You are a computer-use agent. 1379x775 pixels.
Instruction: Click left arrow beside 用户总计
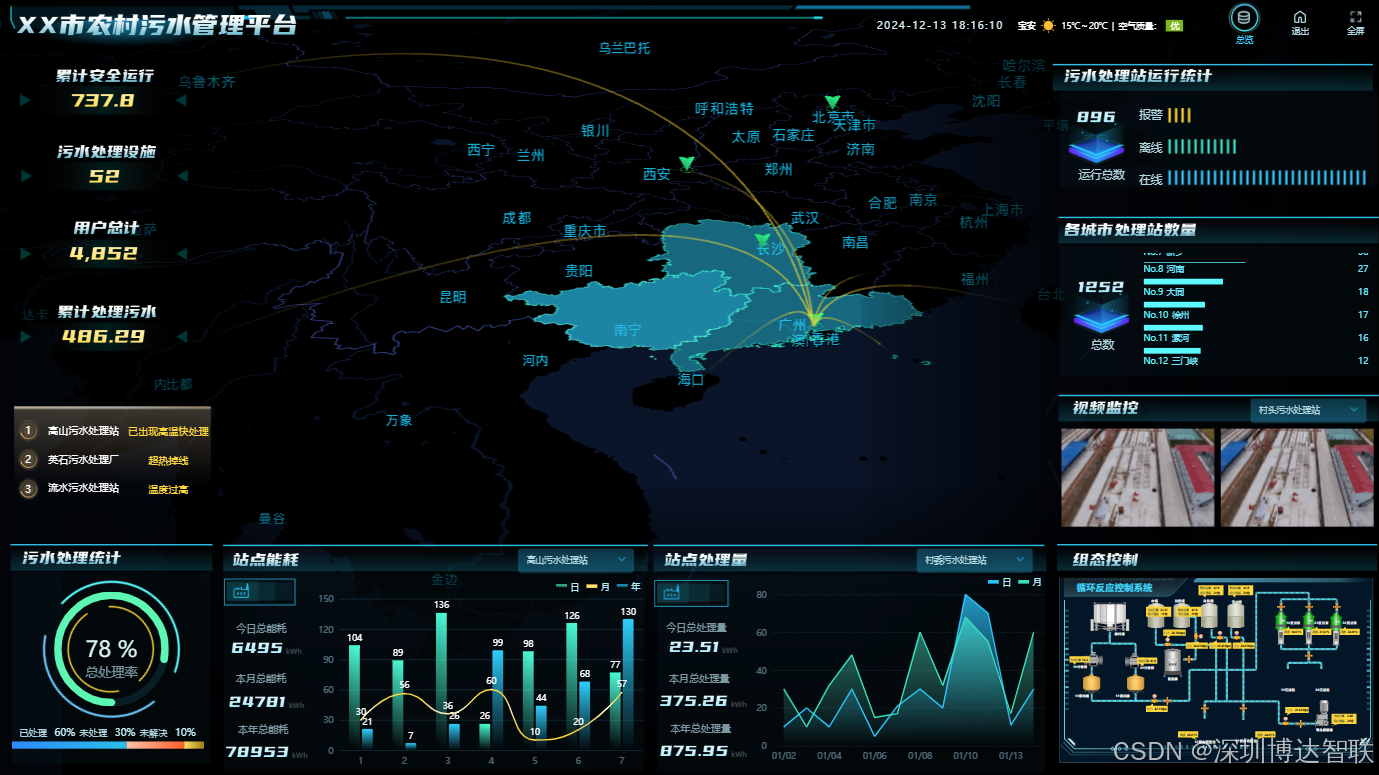tap(25, 254)
